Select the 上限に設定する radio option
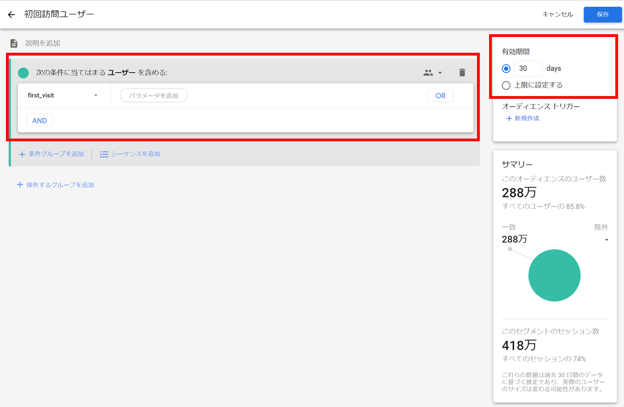 point(506,86)
